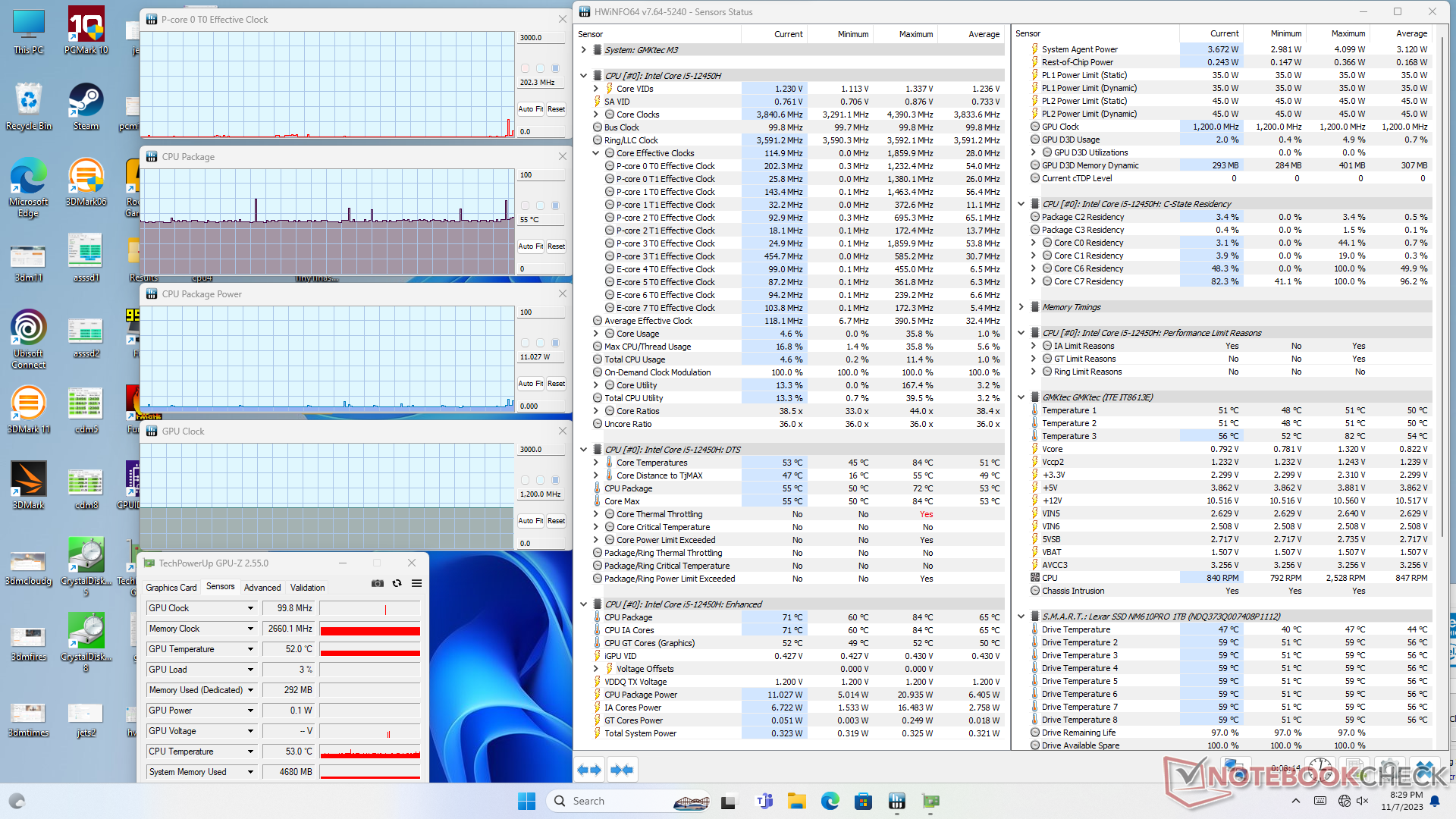
Task: Select the 3DMark06 desktop icon
Action: 86,183
